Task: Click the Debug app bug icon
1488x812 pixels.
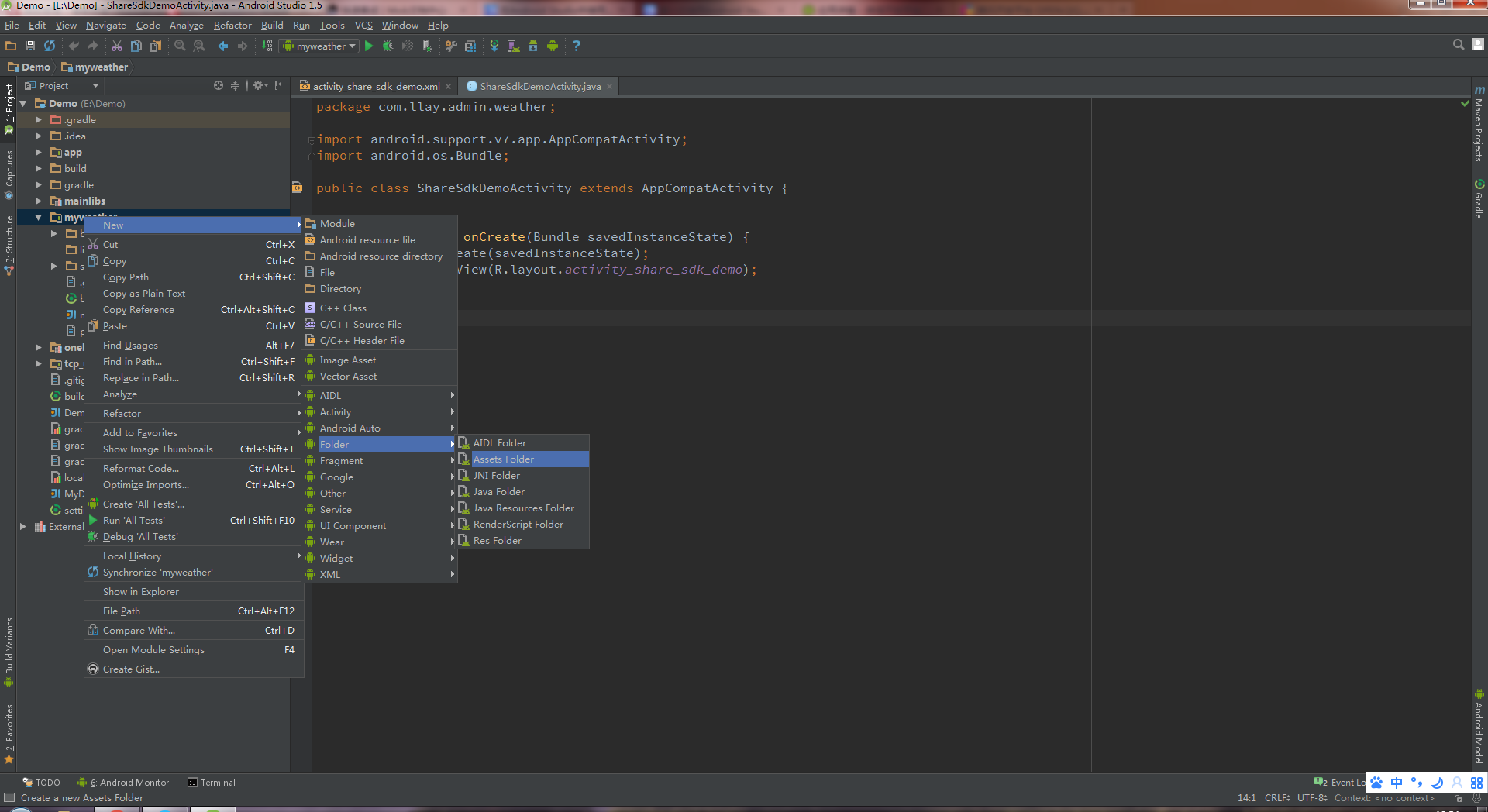Action: pyautogui.click(x=388, y=46)
